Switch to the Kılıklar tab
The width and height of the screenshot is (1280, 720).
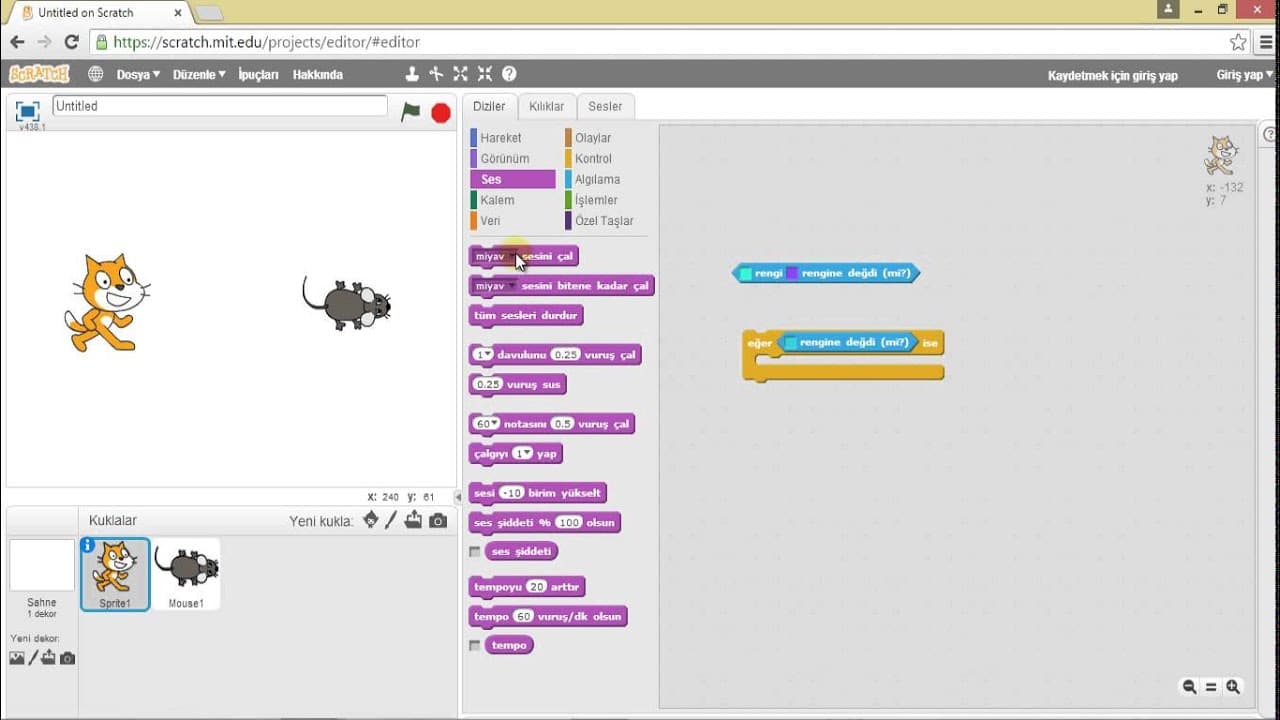point(546,106)
